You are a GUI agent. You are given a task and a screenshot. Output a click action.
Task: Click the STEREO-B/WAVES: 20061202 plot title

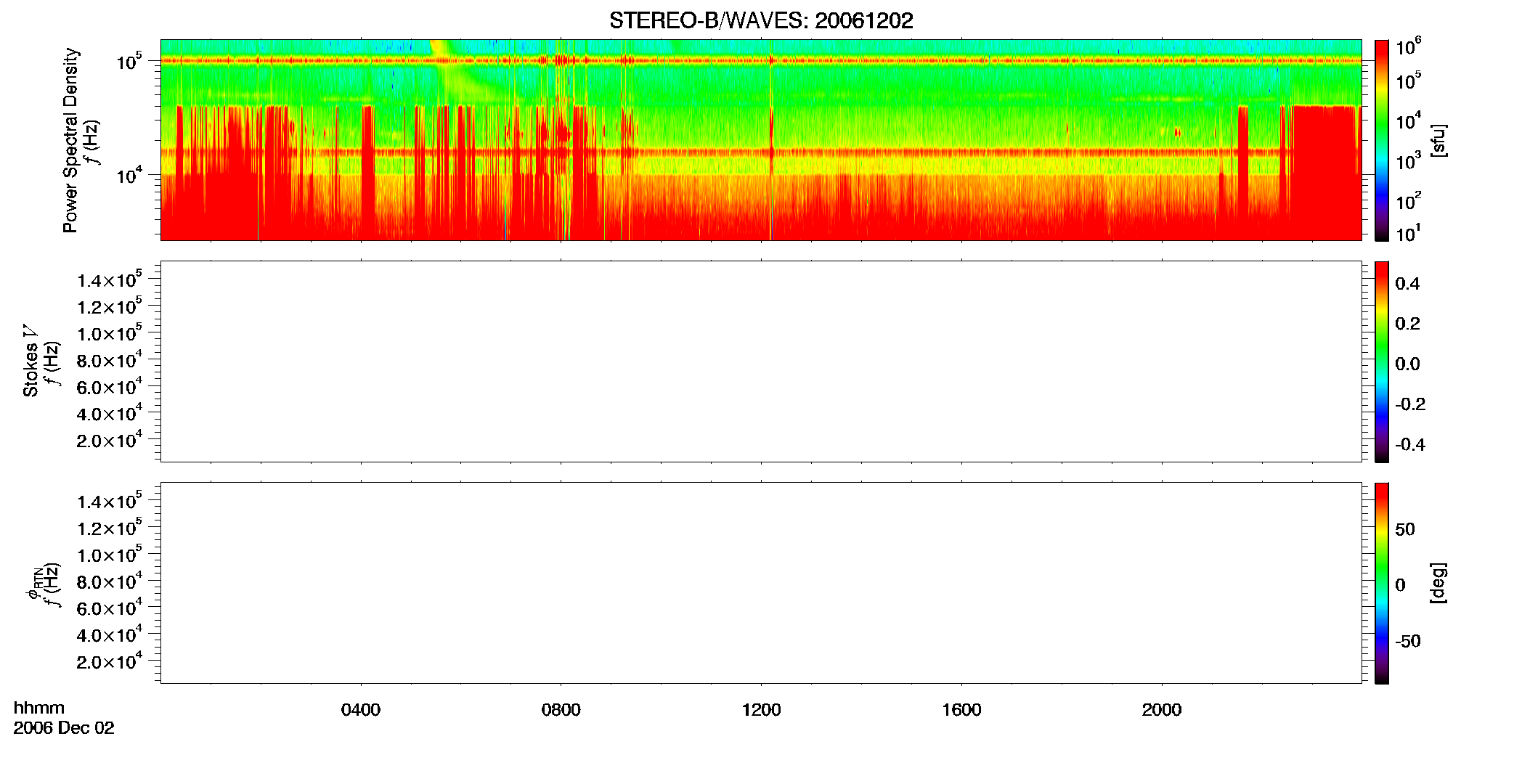point(761,20)
